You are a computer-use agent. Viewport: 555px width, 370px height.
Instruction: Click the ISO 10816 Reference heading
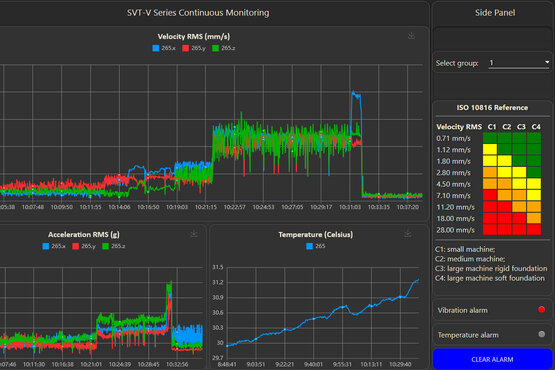492,107
